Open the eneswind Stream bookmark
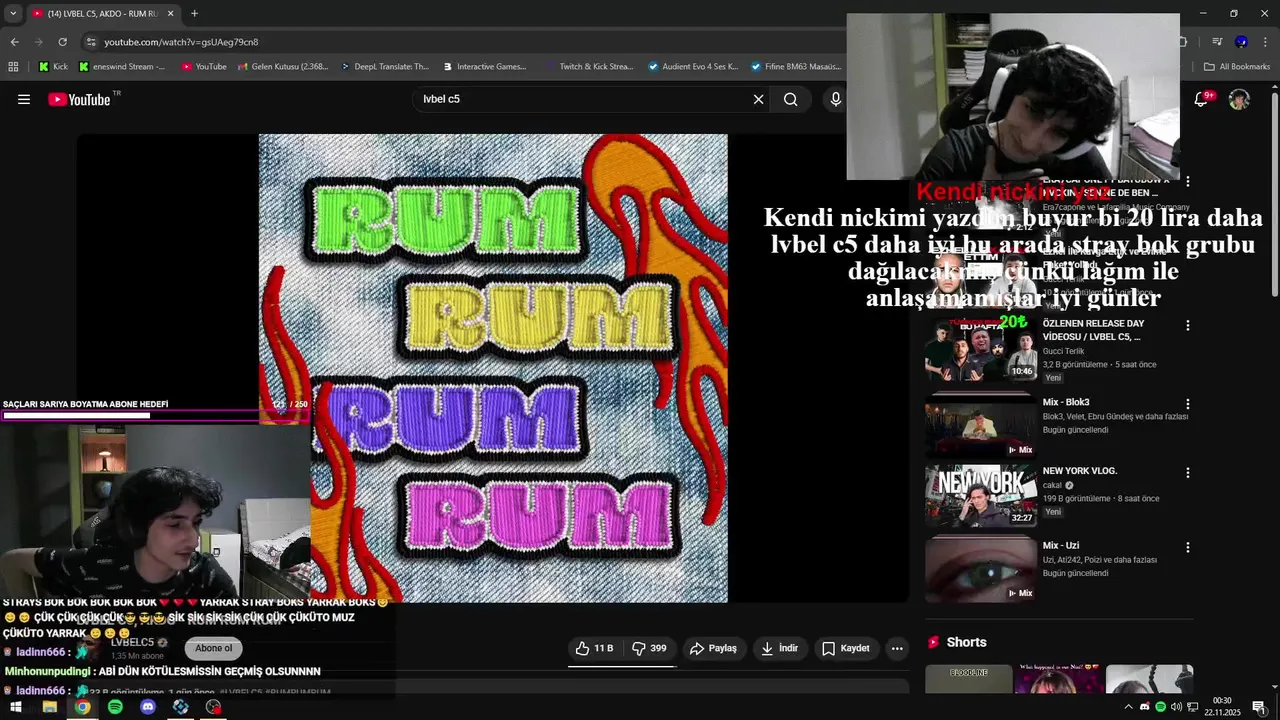 click(122, 67)
